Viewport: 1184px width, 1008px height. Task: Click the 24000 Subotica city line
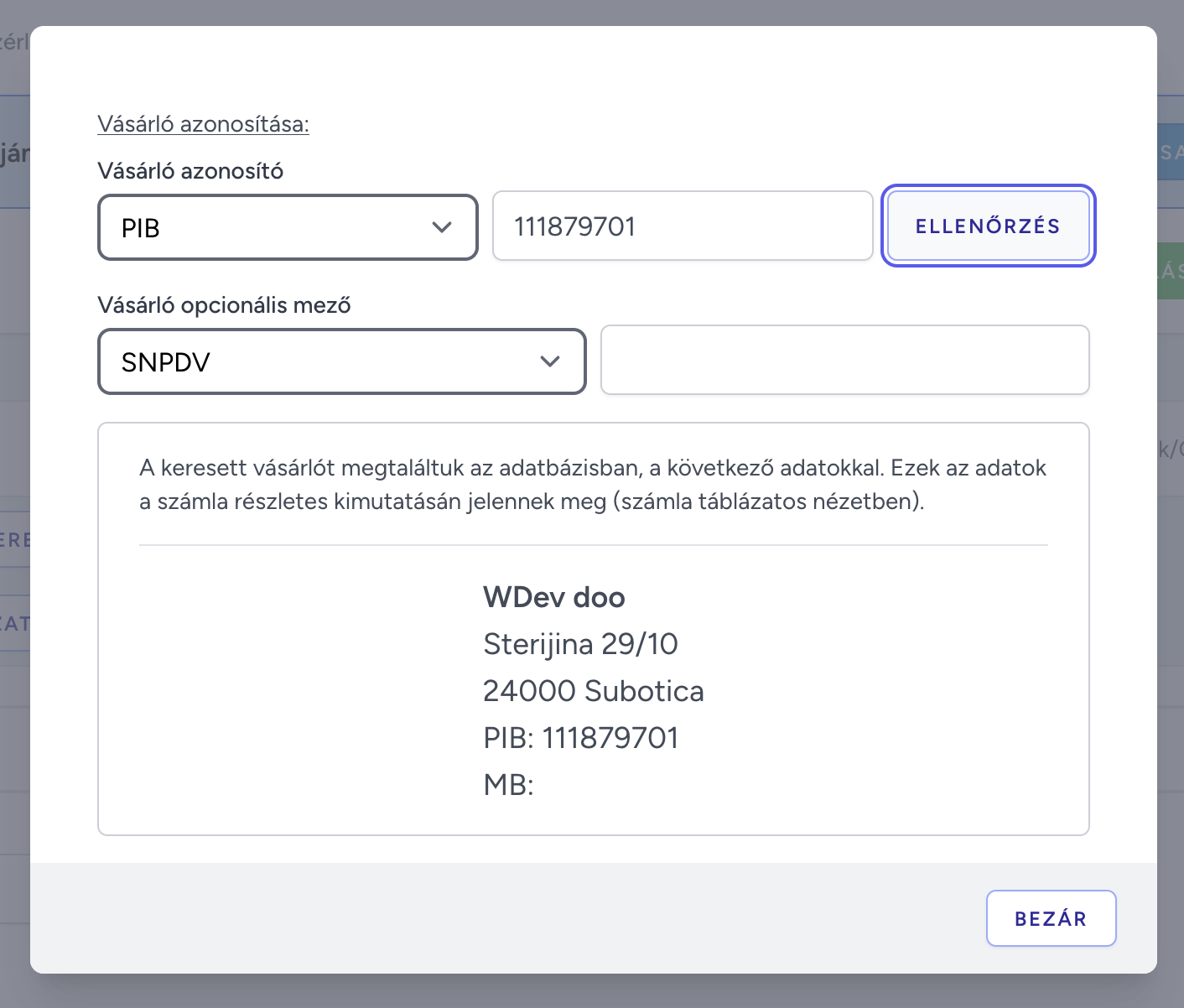[594, 691]
